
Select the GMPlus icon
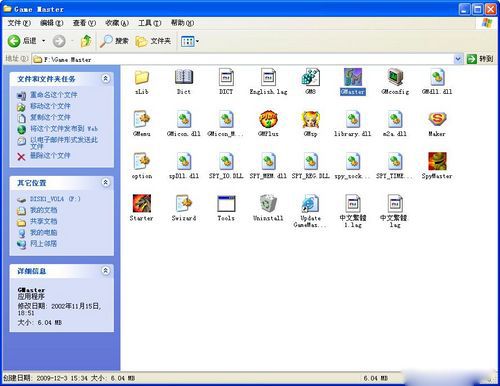(268, 119)
